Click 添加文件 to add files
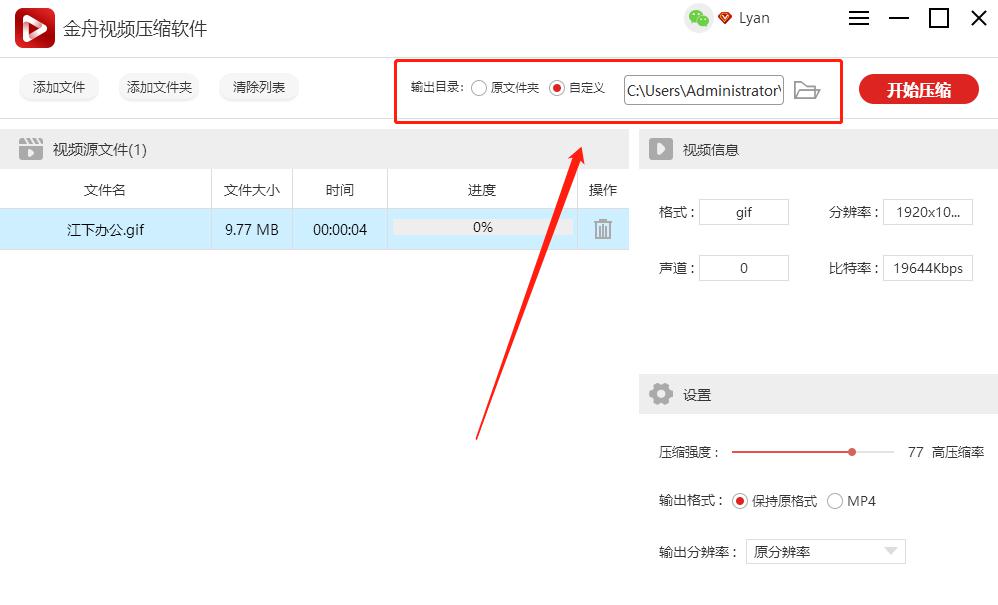This screenshot has height=605, width=998. pyautogui.click(x=58, y=87)
